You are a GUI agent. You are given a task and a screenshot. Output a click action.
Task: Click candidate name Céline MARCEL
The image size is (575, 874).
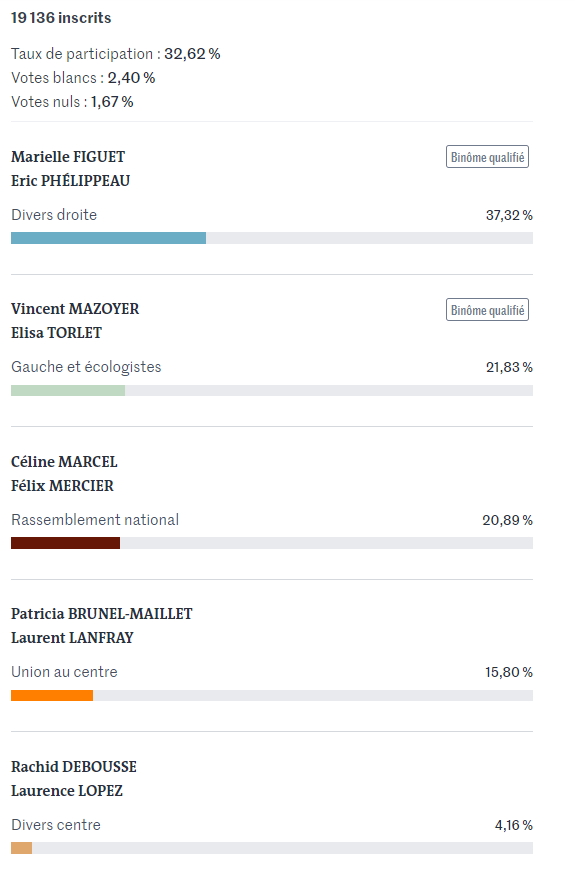[x=65, y=462]
